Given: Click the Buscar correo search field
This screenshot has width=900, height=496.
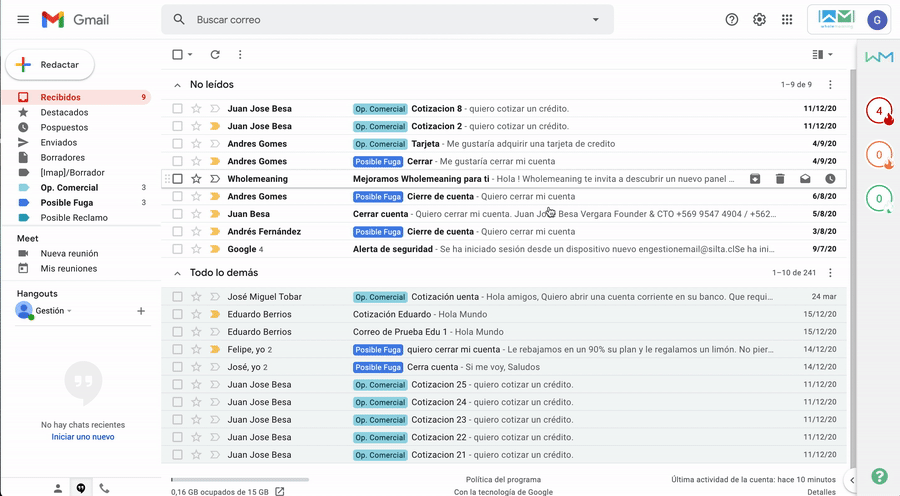Looking at the screenshot, I should click(380, 20).
